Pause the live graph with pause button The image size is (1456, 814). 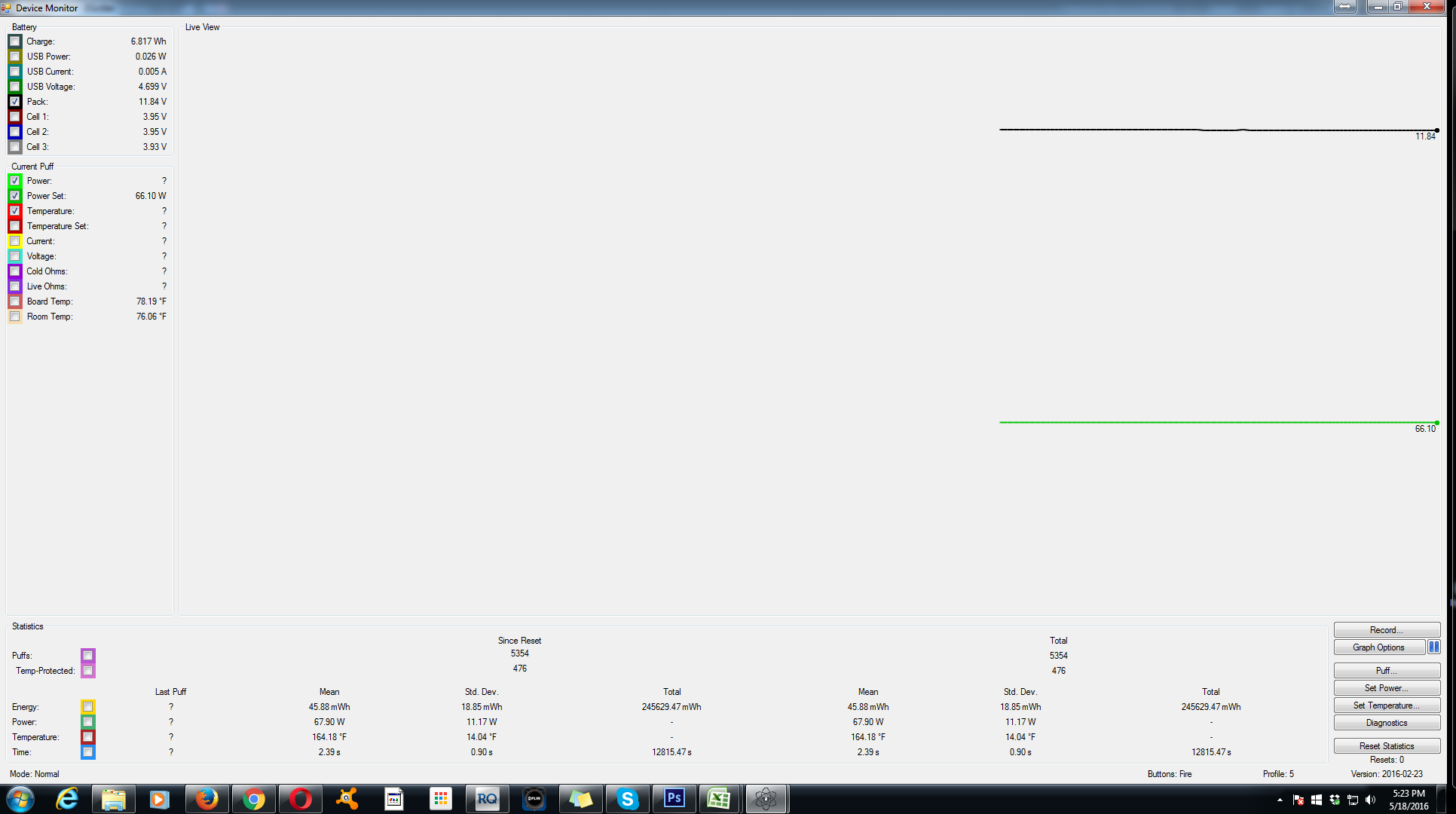pos(1433,647)
